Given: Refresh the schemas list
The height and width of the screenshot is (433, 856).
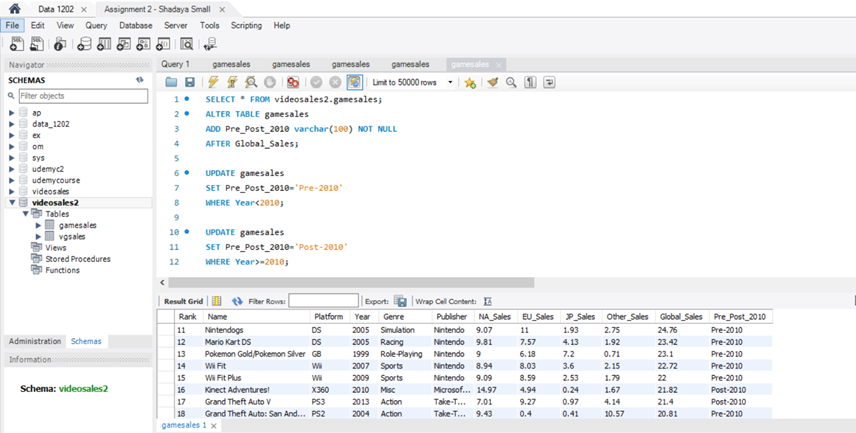Looking at the screenshot, I should (140, 80).
